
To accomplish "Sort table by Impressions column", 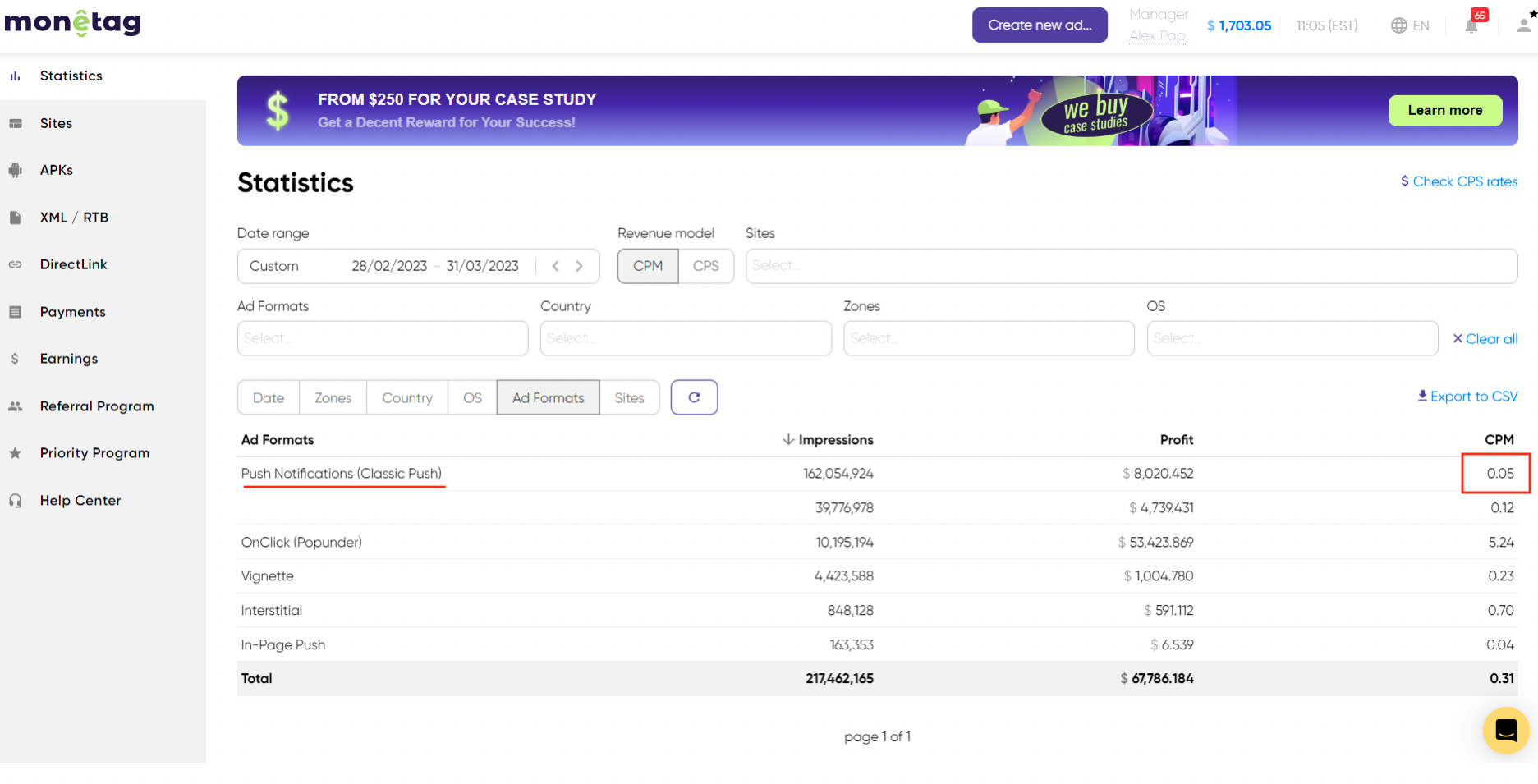I will click(829, 440).
